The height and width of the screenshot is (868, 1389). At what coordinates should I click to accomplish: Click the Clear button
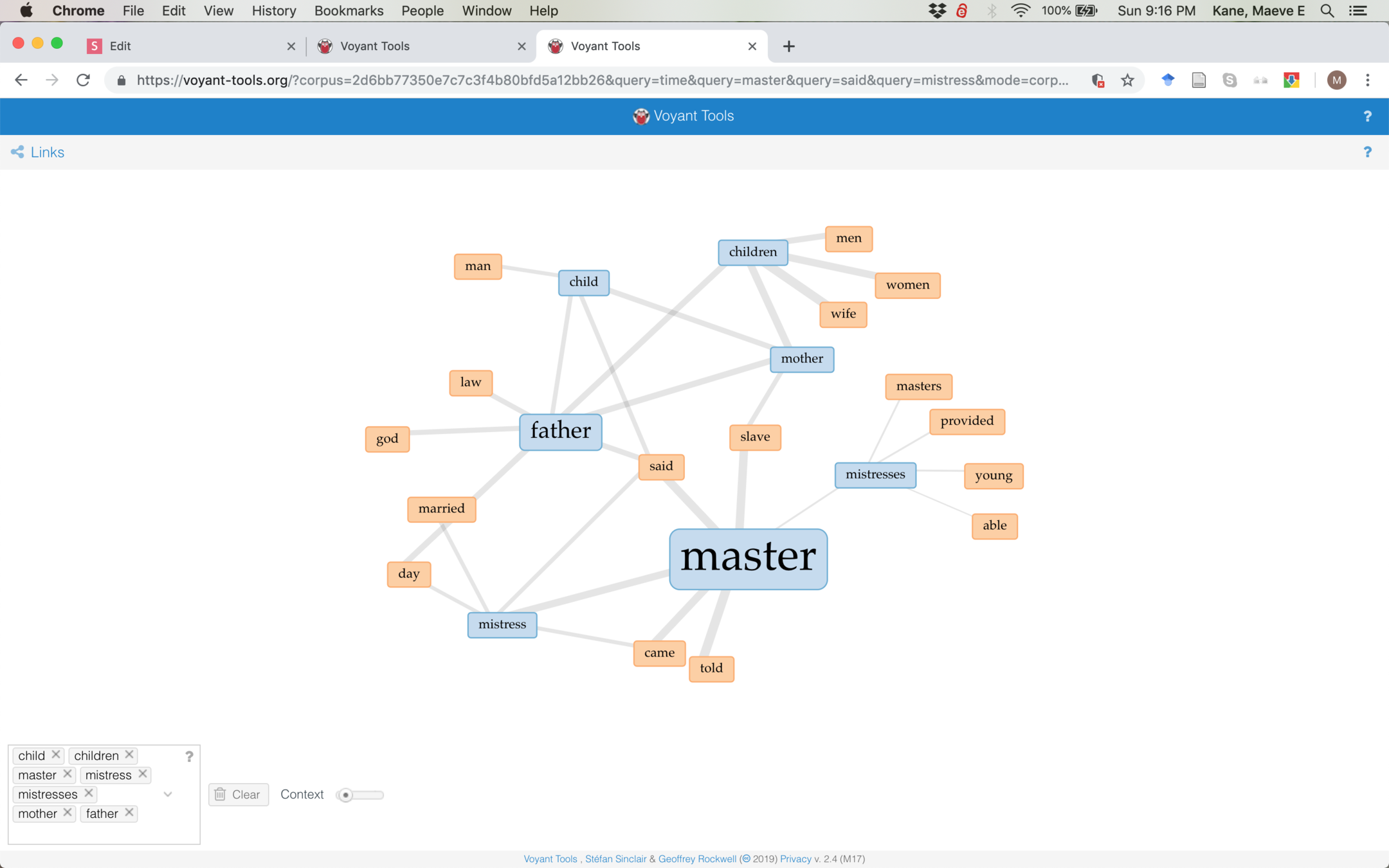click(x=238, y=794)
